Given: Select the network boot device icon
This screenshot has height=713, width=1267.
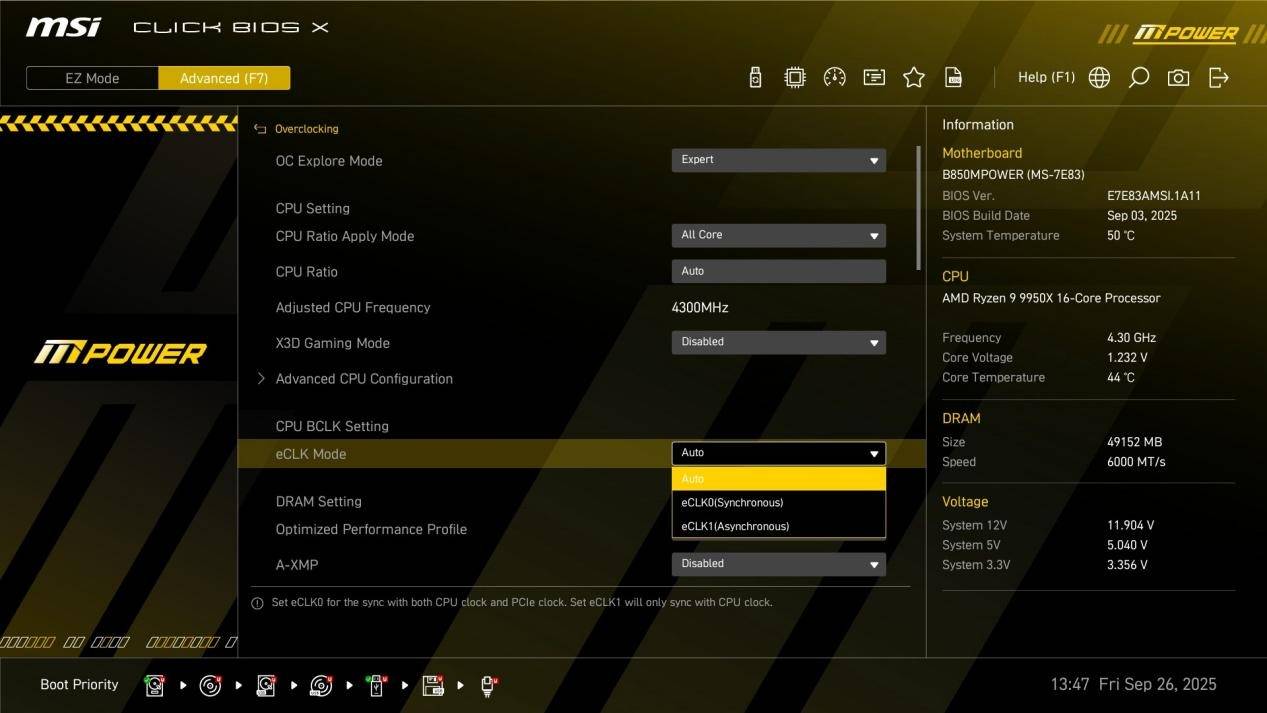Looking at the screenshot, I should pyautogui.click(x=488, y=685).
